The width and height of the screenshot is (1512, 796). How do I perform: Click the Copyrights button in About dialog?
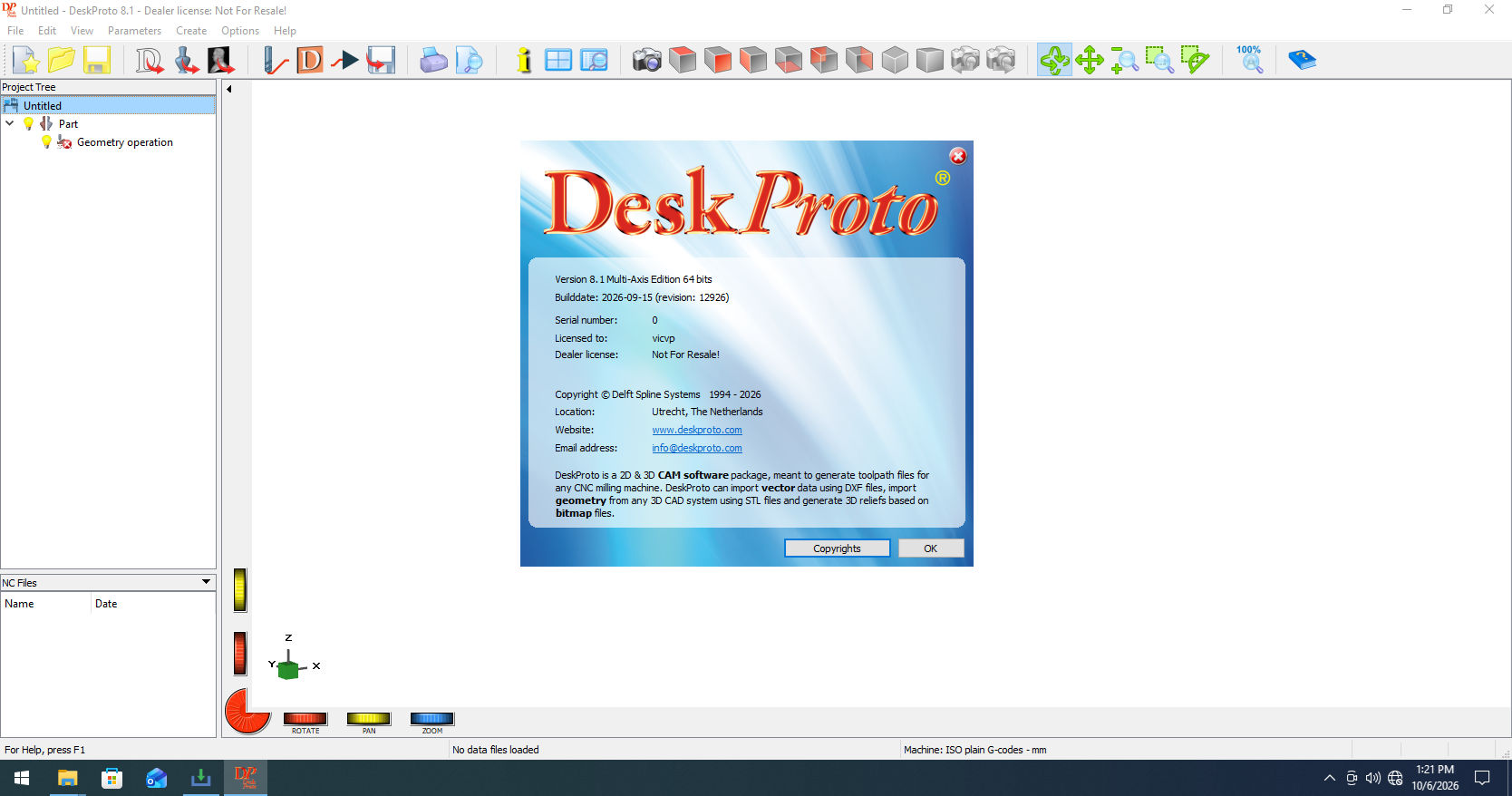[x=837, y=548]
